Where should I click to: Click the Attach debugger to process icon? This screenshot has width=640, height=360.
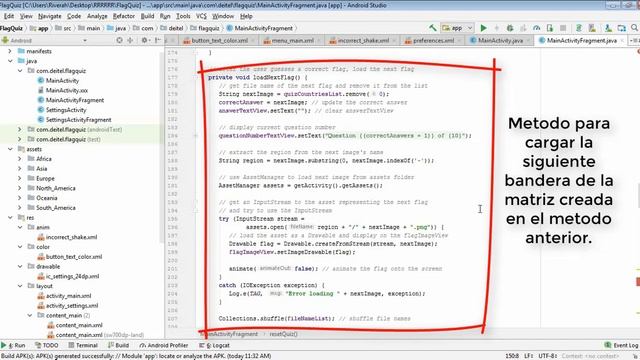[x=550, y=28]
